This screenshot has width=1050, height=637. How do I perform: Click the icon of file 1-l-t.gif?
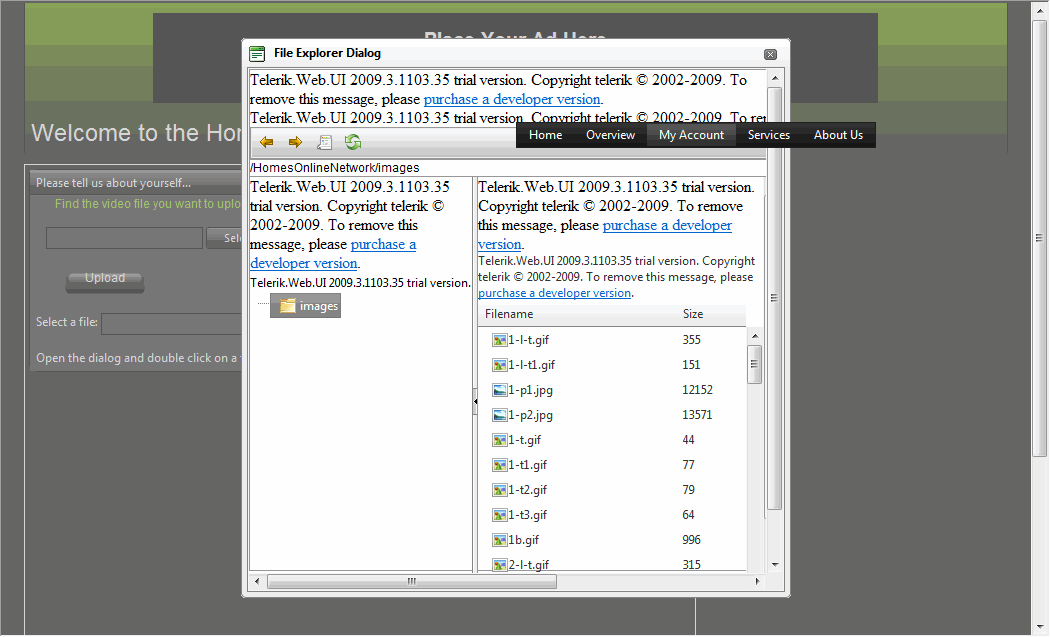(500, 340)
